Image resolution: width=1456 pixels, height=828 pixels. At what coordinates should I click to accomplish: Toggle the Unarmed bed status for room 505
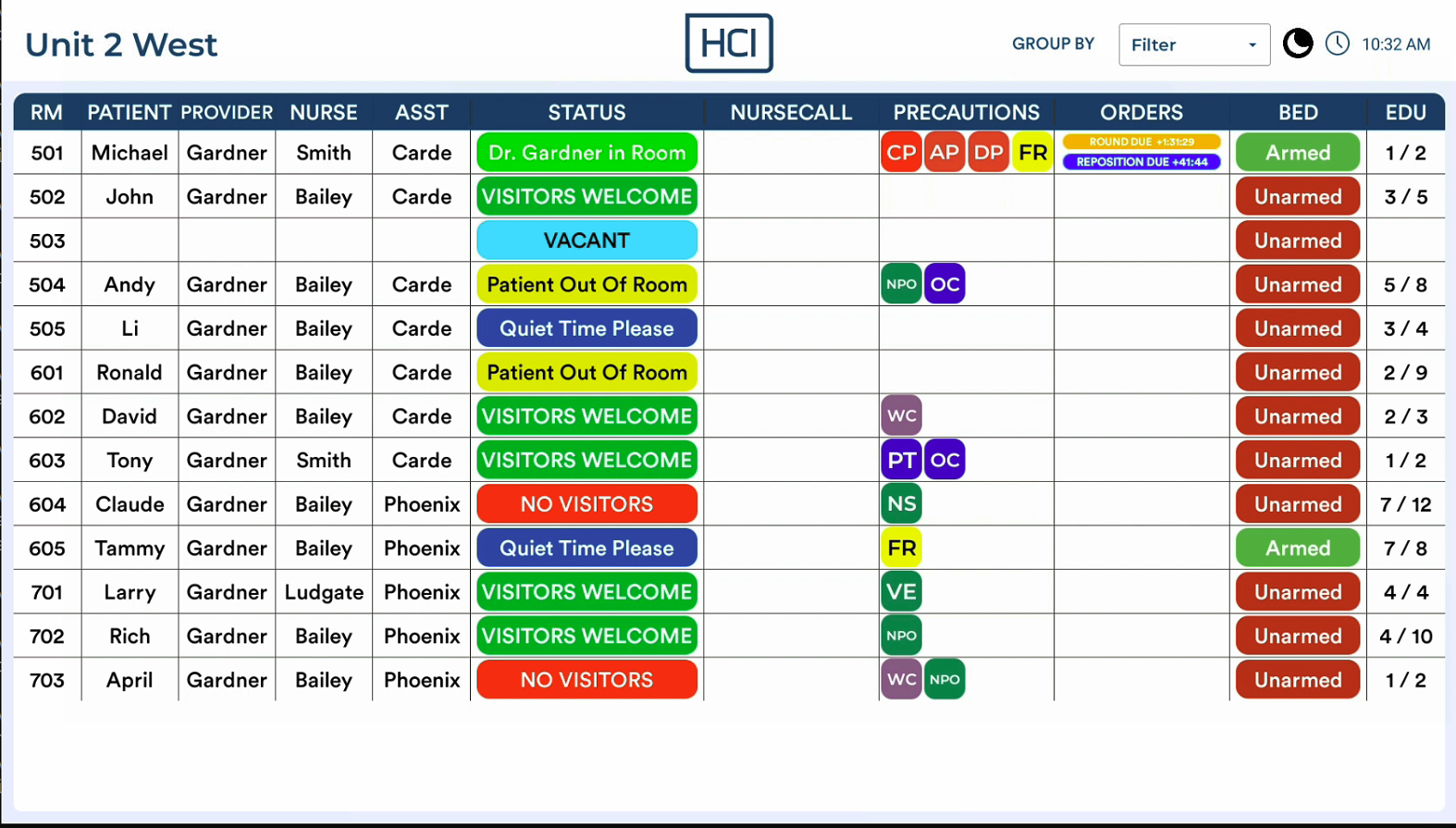pyautogui.click(x=1298, y=328)
